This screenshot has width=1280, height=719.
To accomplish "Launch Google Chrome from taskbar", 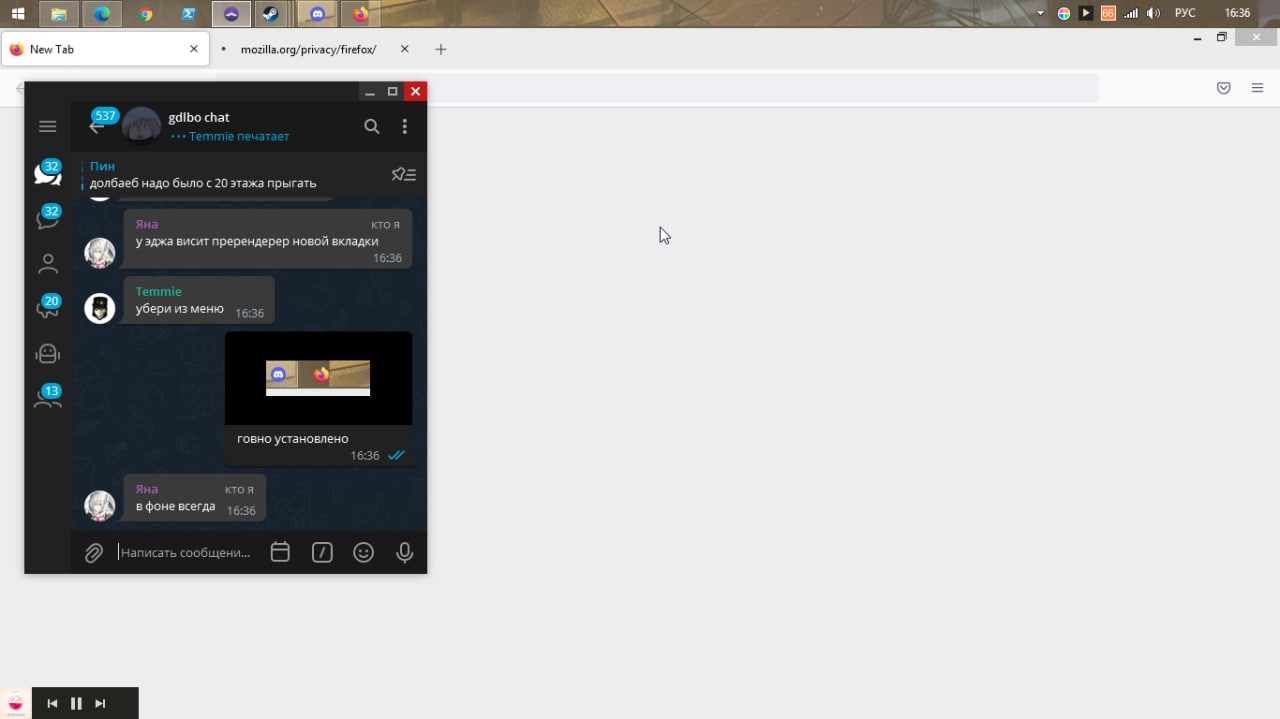I will click(146, 14).
